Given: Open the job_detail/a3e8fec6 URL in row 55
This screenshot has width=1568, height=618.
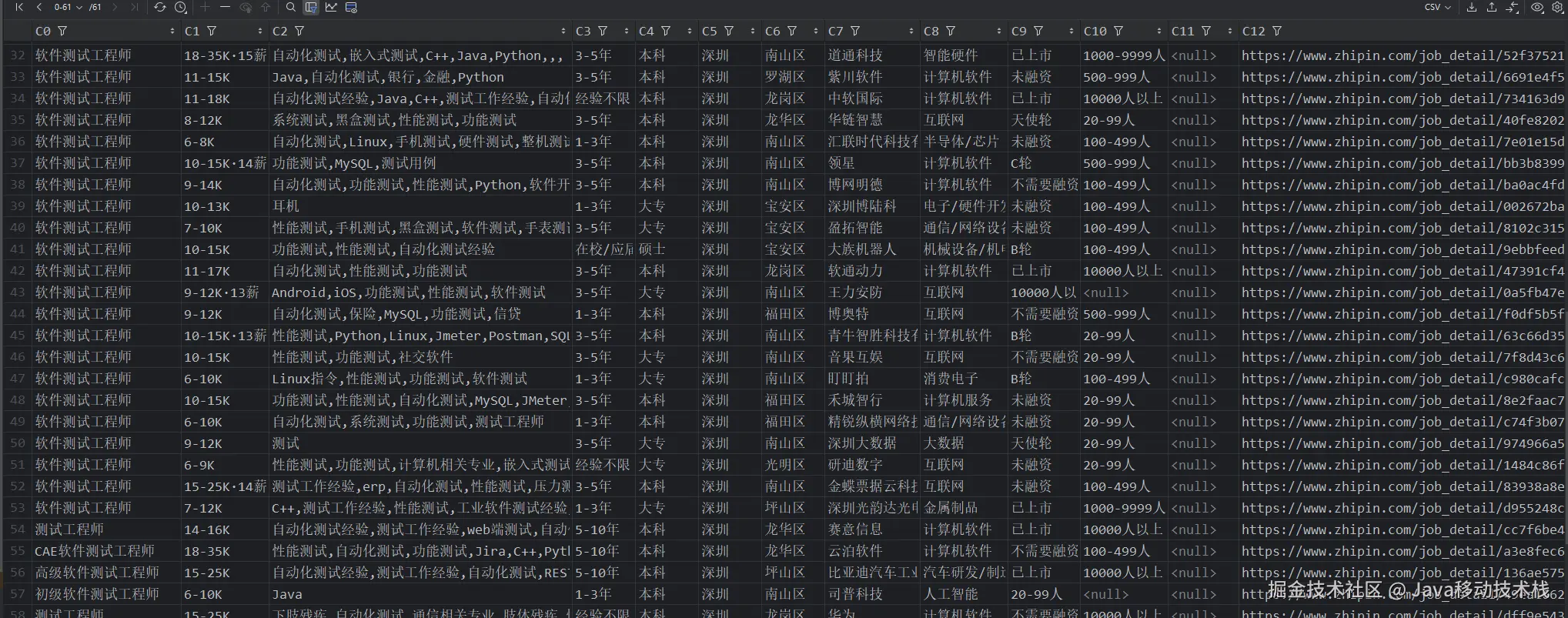Looking at the screenshot, I should (x=1403, y=551).
